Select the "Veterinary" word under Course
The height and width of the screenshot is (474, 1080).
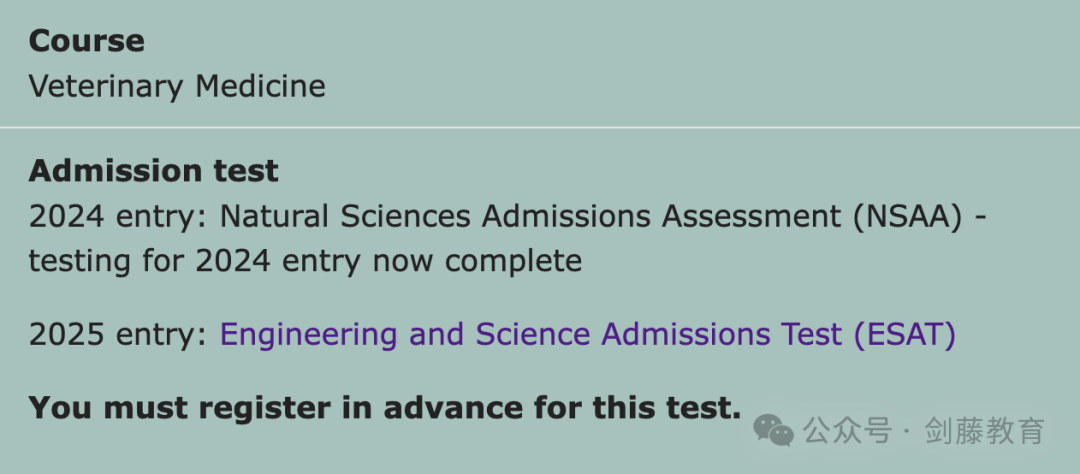tap(107, 88)
